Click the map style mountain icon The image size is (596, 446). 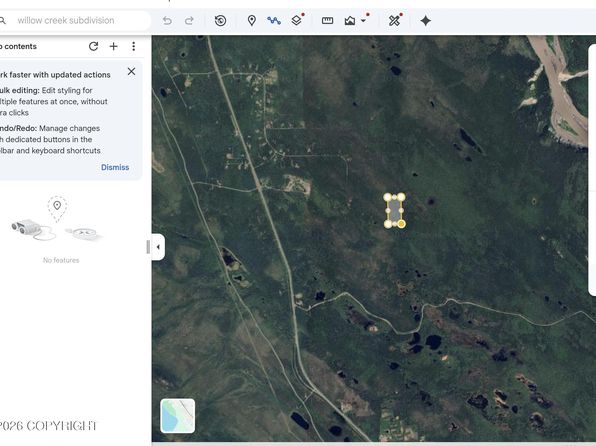click(350, 21)
